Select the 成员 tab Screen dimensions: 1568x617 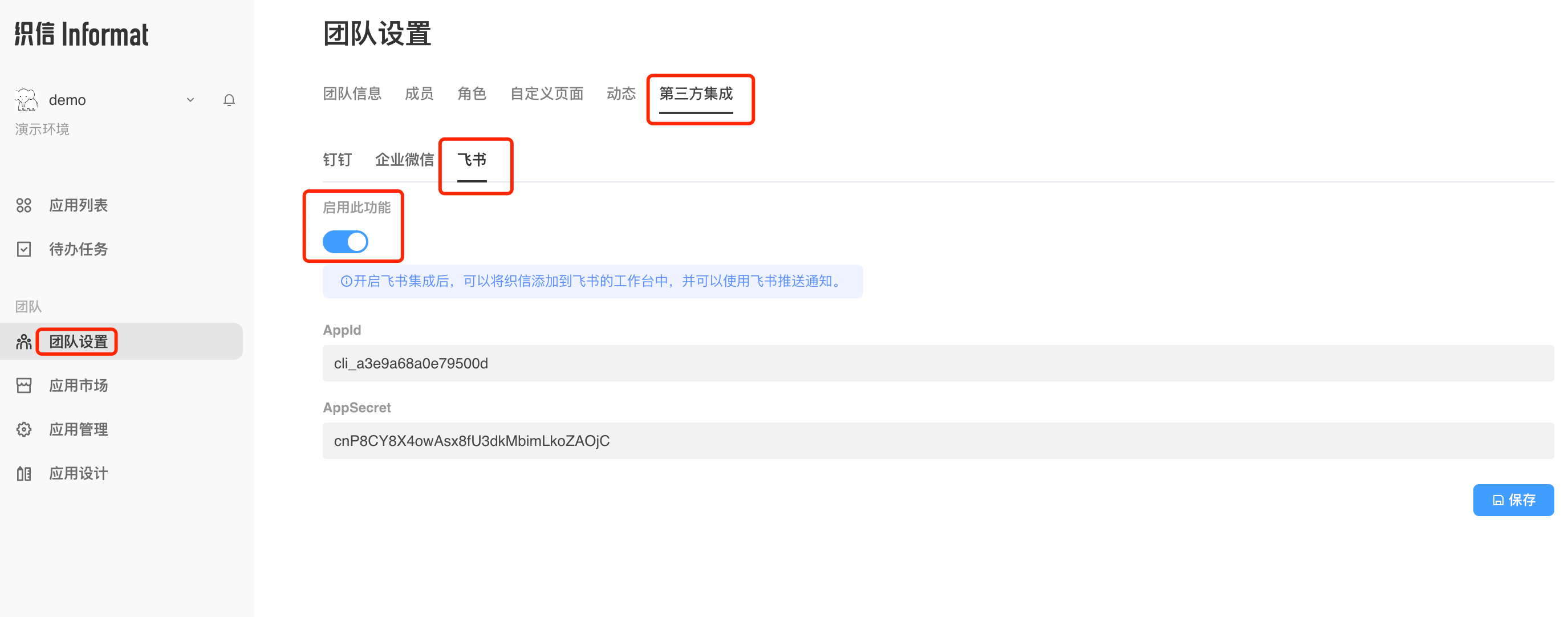click(x=419, y=94)
